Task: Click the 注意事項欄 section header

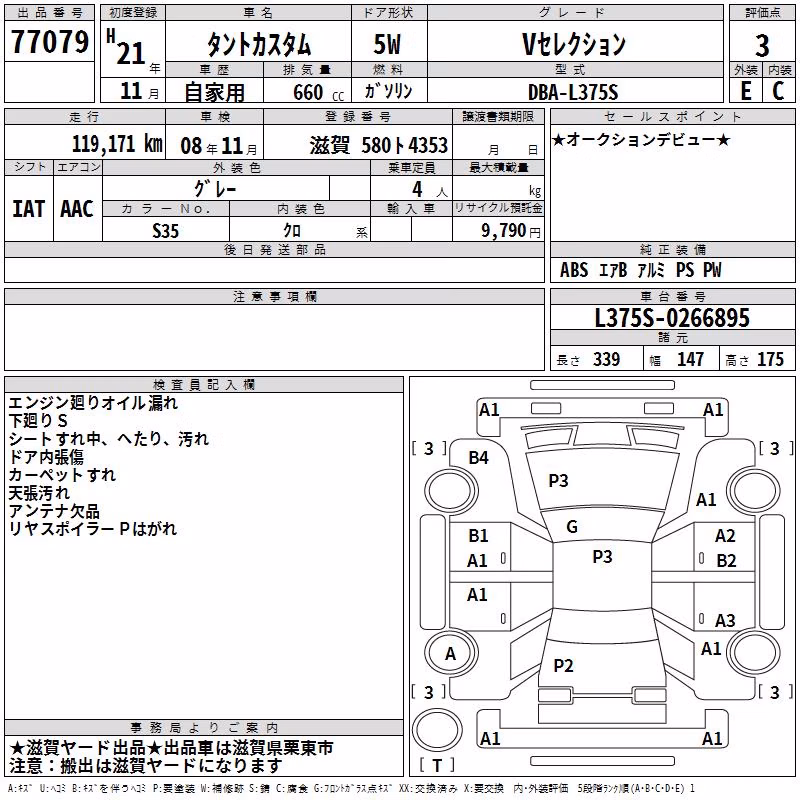Action: 275,296
